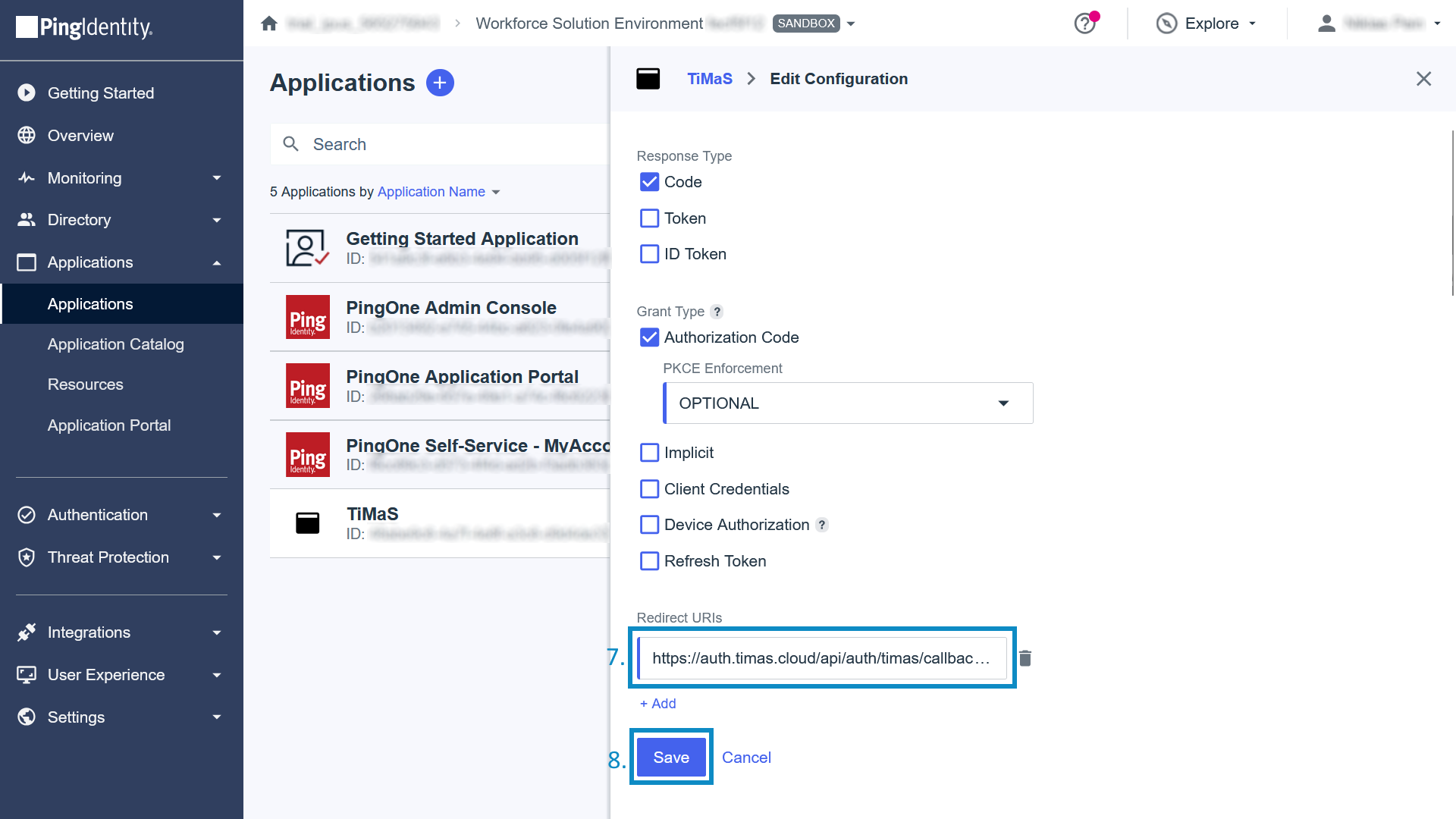This screenshot has width=1456, height=819.
Task: Go to Getting Started in sidebar
Action: 101,93
